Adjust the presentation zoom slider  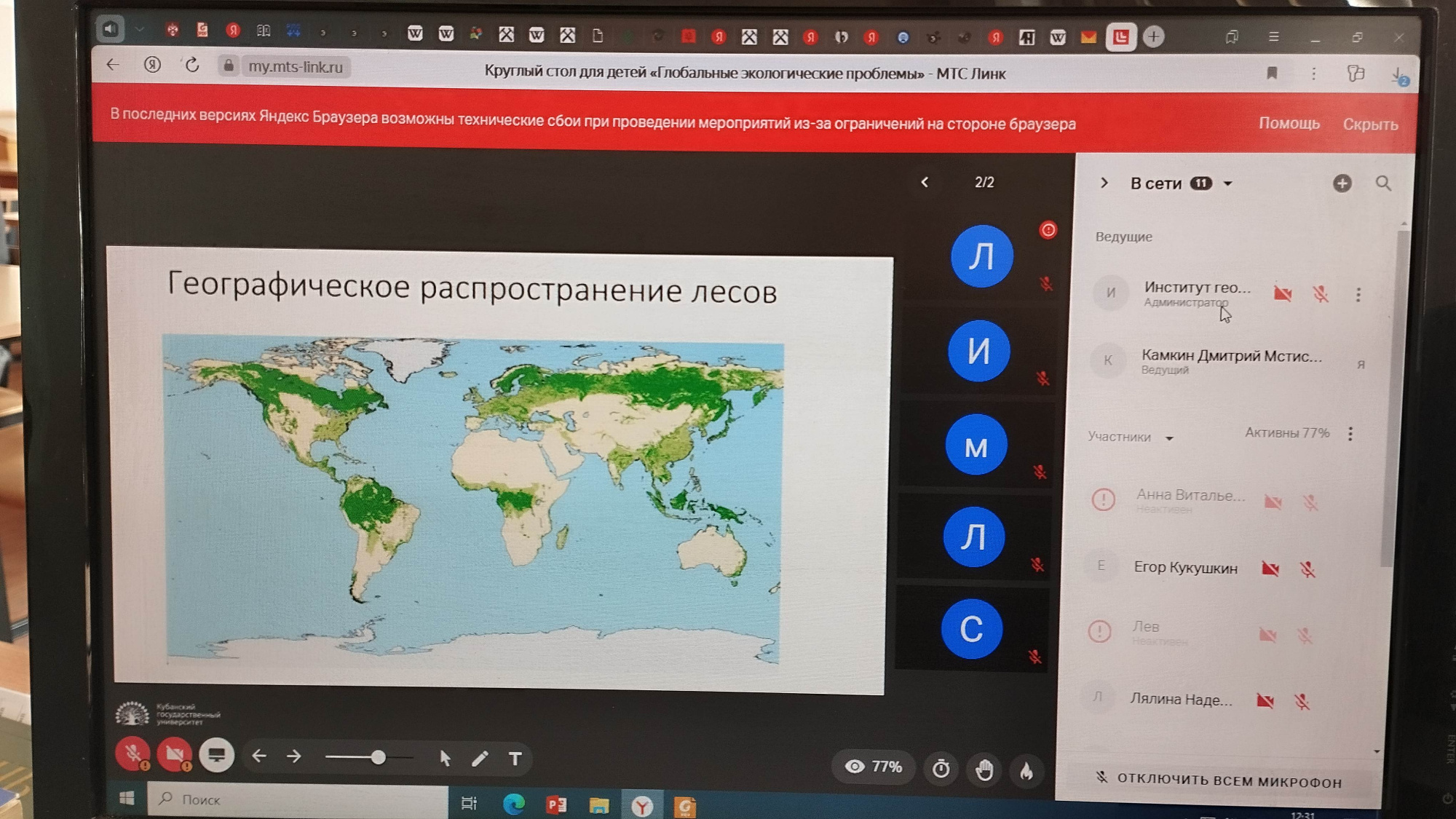(x=378, y=758)
